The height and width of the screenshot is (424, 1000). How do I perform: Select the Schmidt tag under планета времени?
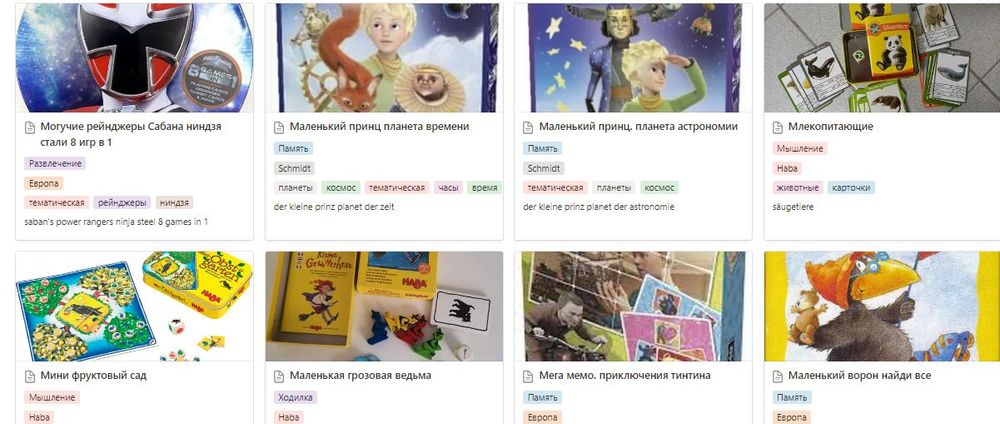click(293, 168)
